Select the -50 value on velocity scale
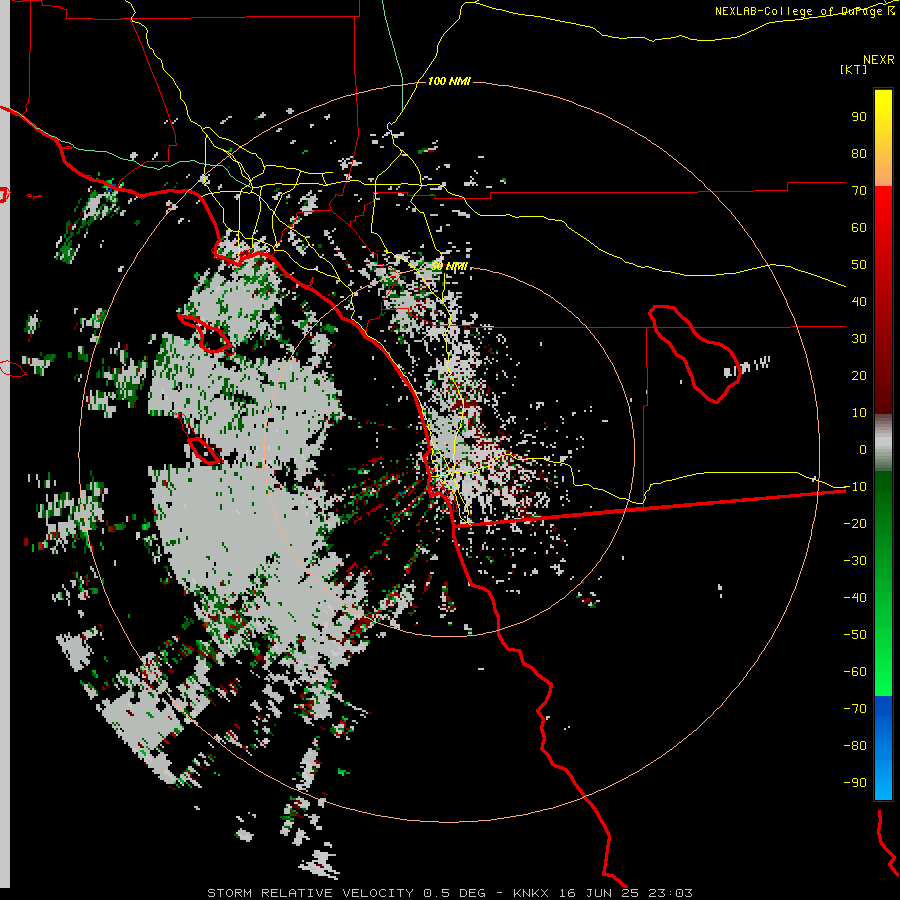900x900 pixels. [855, 635]
